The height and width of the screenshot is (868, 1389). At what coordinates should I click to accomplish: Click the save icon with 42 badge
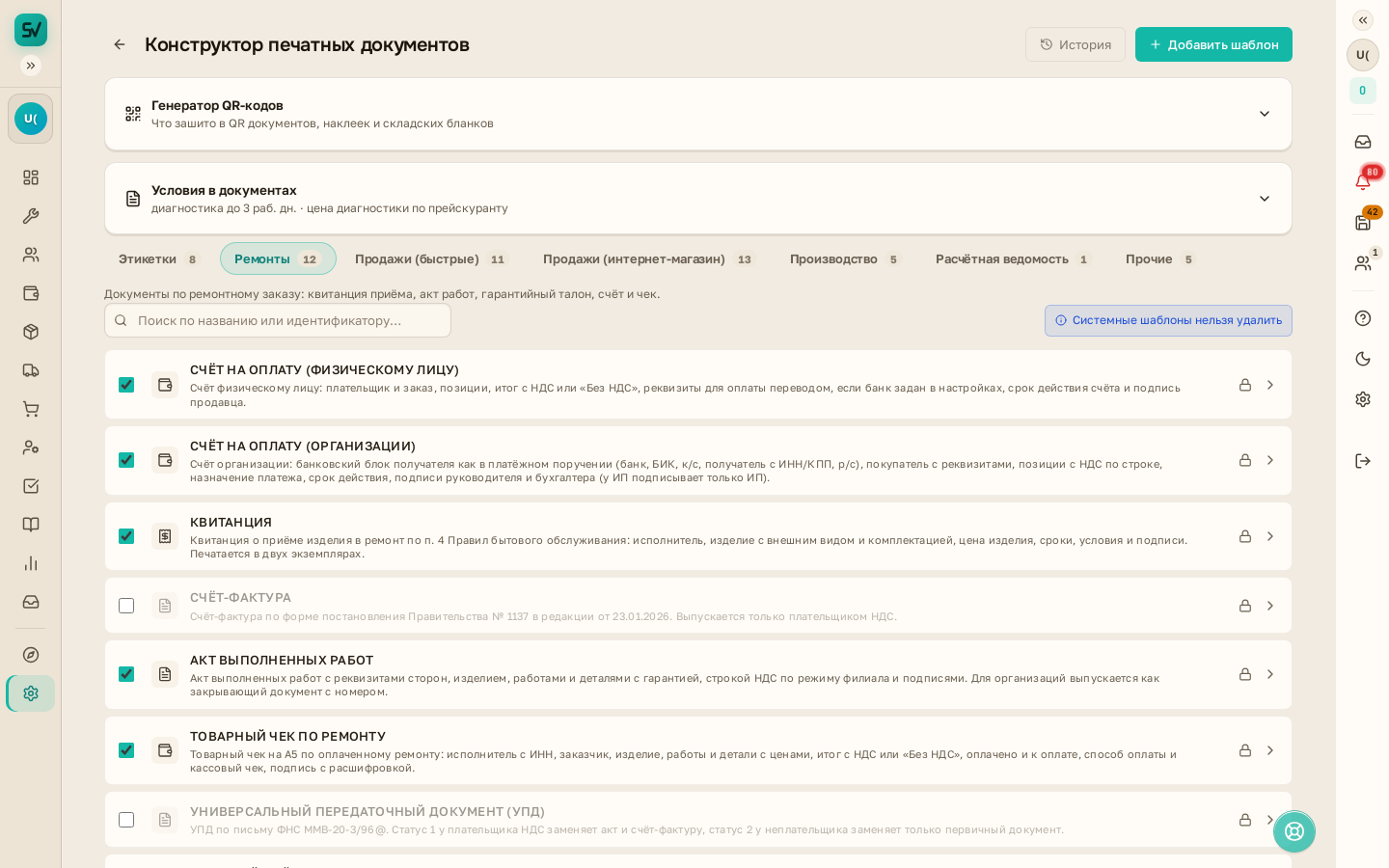point(1363,223)
